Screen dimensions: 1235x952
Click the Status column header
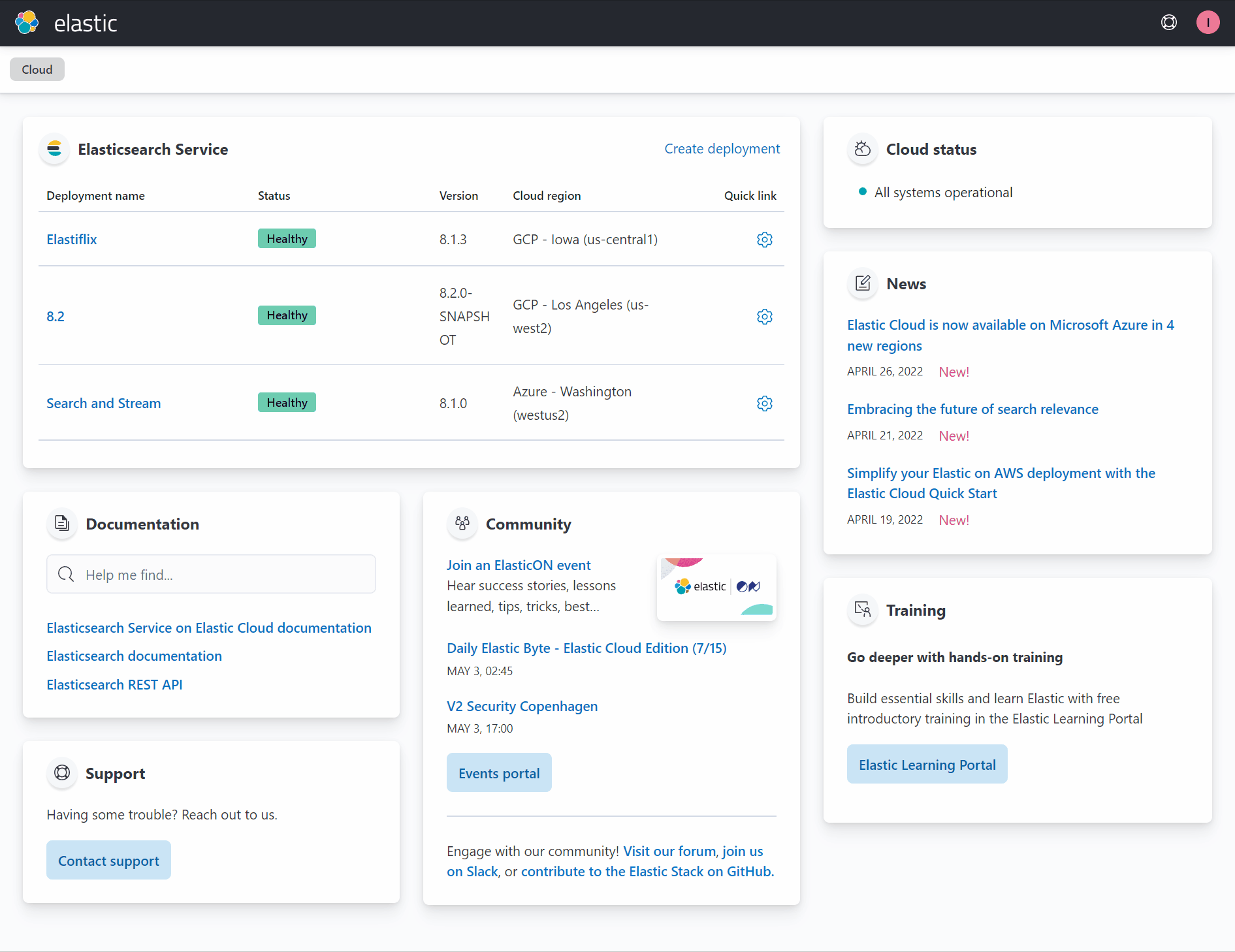point(274,196)
